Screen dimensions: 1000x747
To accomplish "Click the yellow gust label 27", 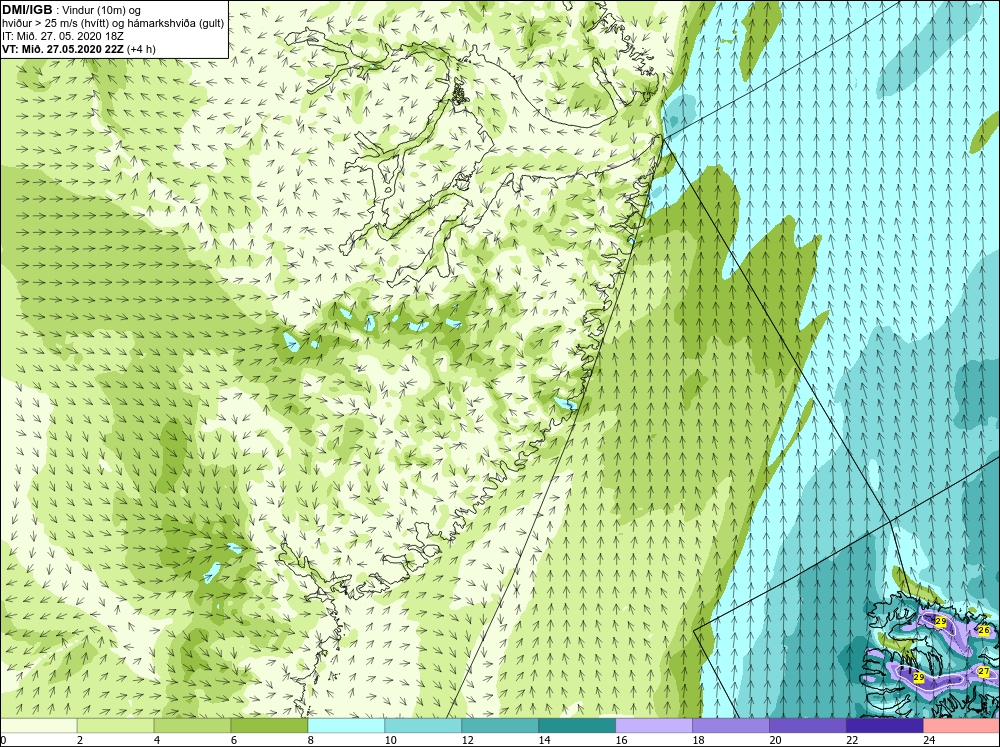I will tap(983, 671).
